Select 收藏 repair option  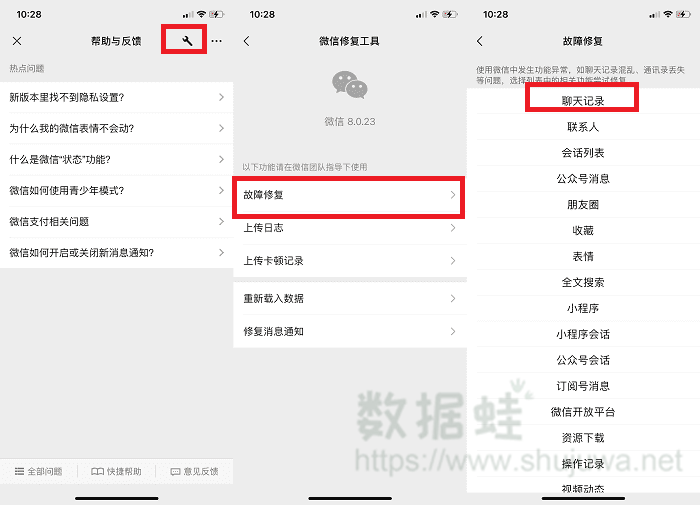pyautogui.click(x=583, y=230)
